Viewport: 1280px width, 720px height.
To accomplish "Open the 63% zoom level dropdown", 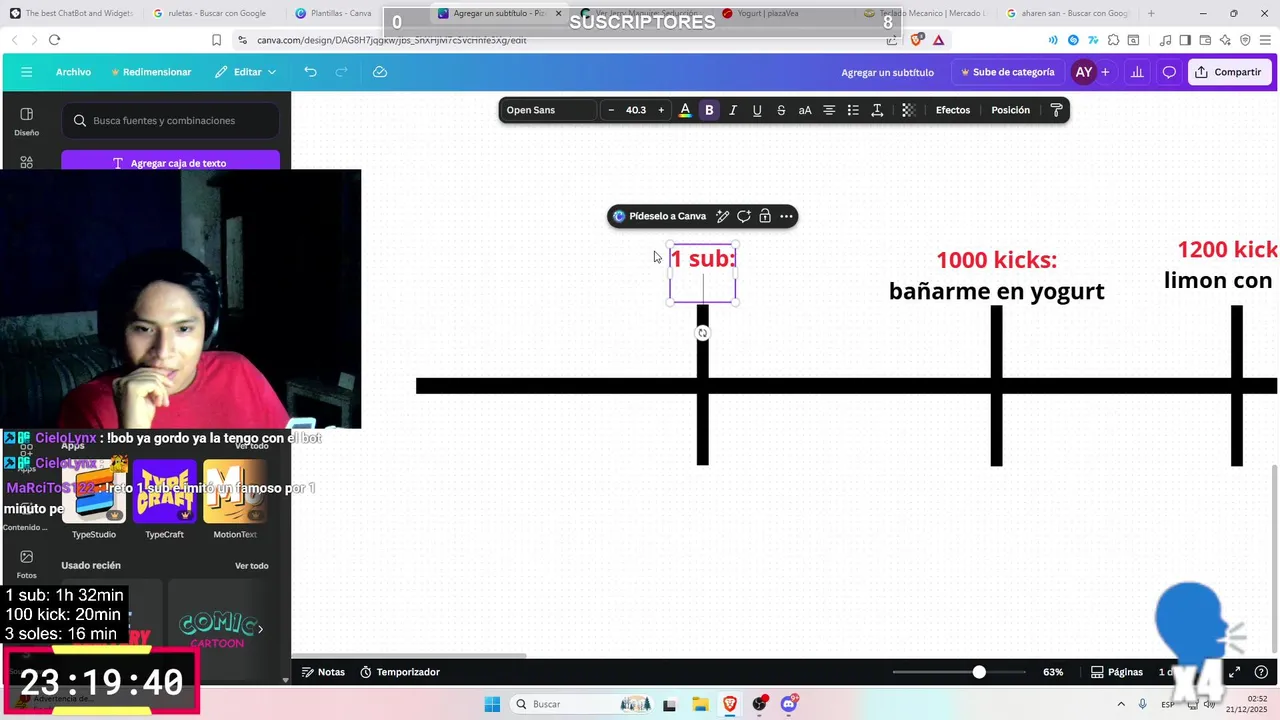I will [x=1053, y=672].
